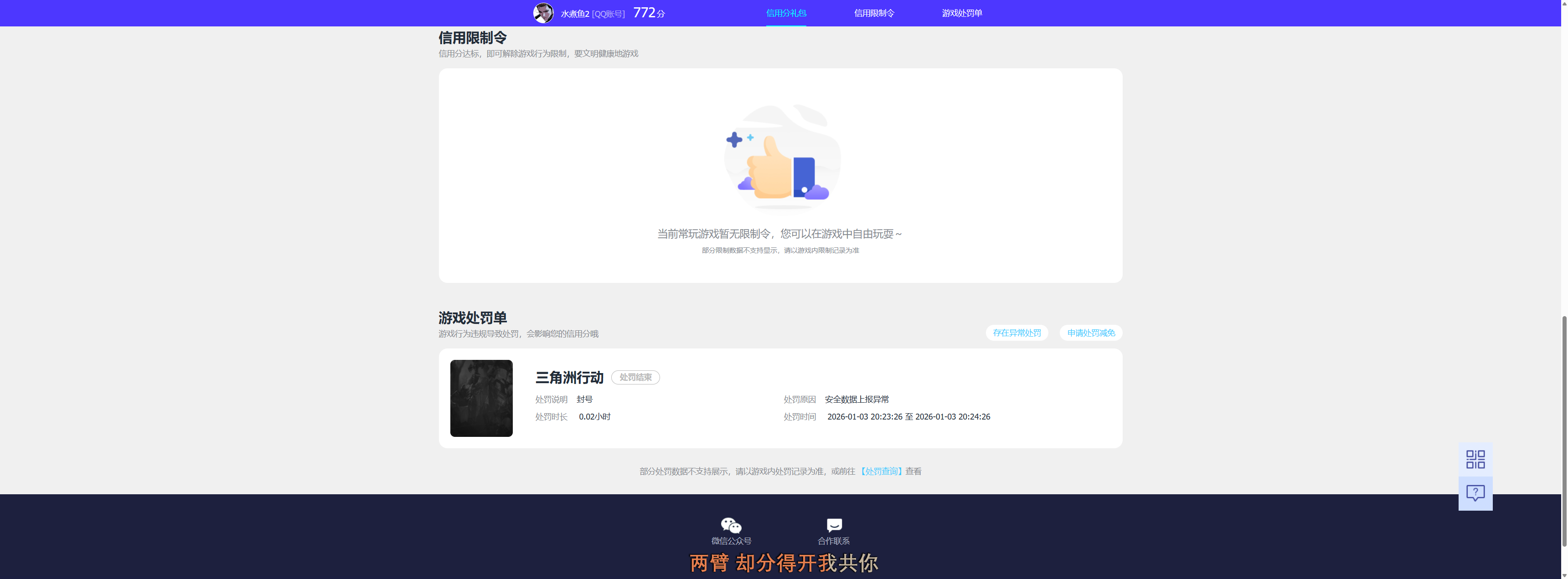Click the 三角洲行动 game title
This screenshot has height=579, width=1568.
pos(569,378)
